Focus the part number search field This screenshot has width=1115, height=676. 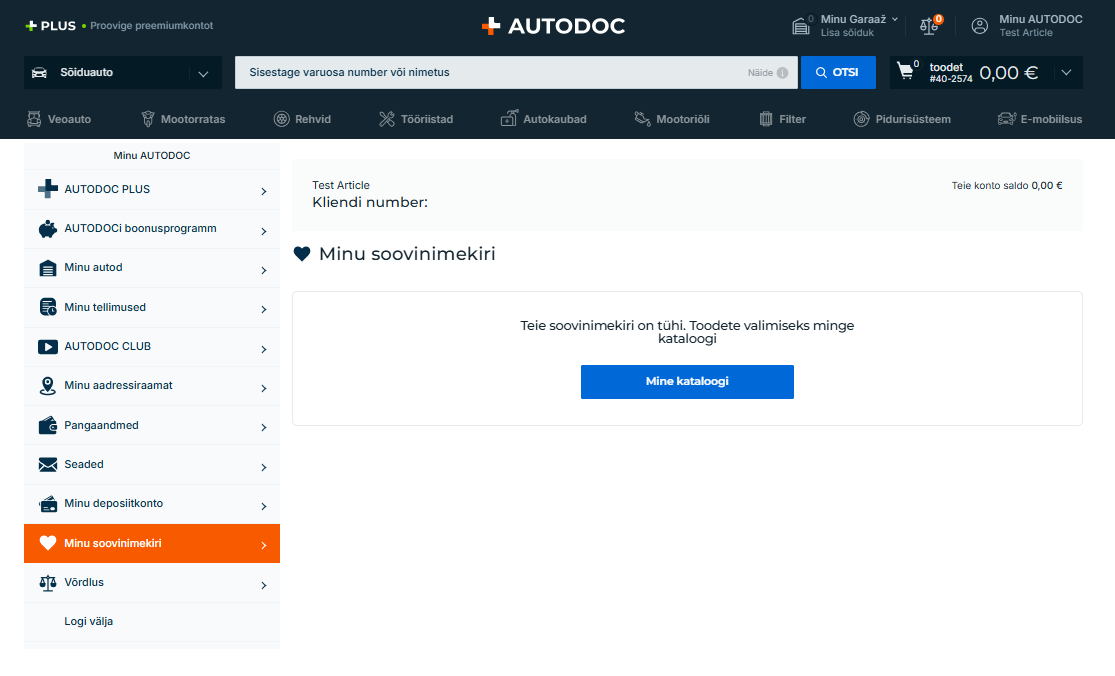click(490, 72)
